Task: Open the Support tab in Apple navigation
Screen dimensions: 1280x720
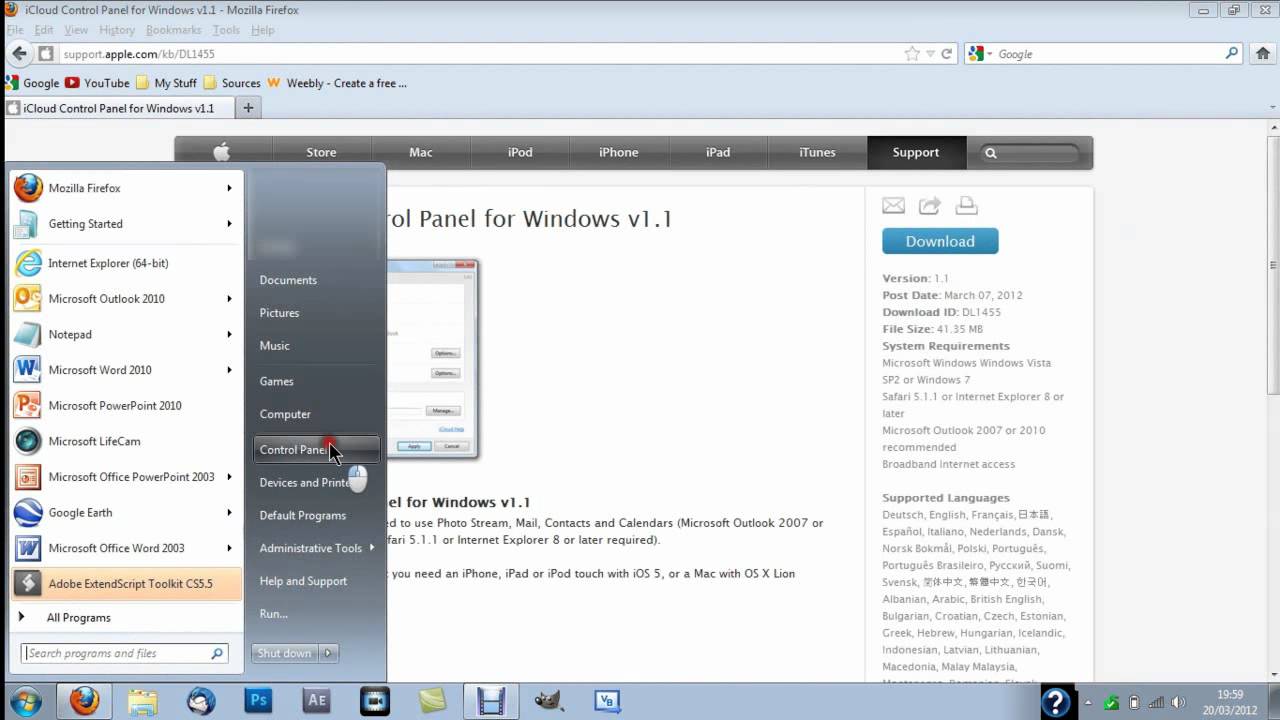Action: click(x=916, y=152)
